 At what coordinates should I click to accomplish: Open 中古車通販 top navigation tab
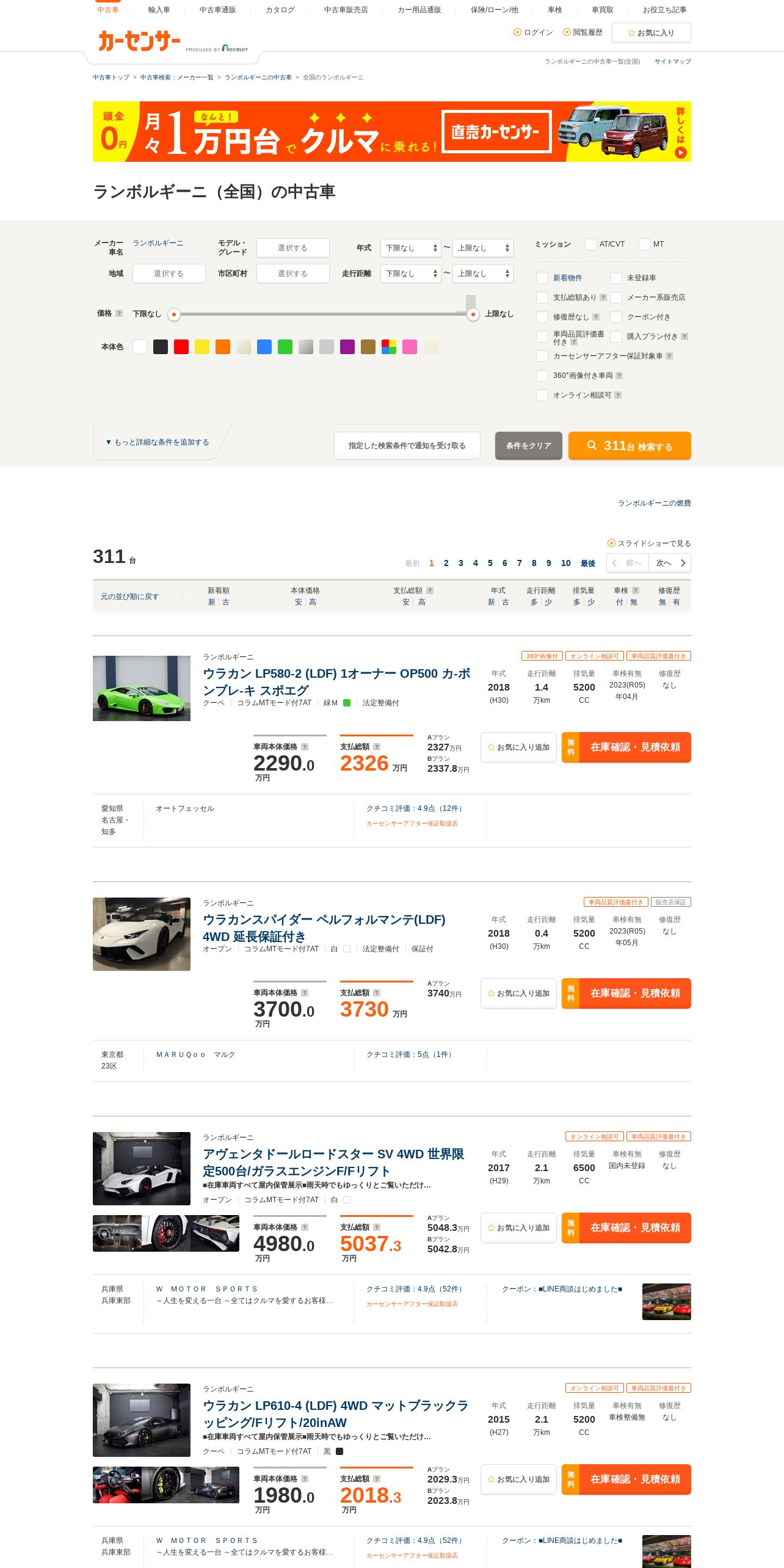(x=217, y=10)
